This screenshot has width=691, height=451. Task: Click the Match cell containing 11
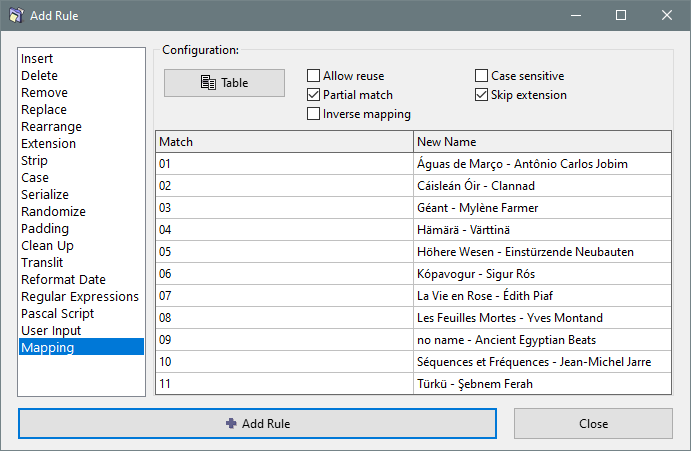click(284, 384)
